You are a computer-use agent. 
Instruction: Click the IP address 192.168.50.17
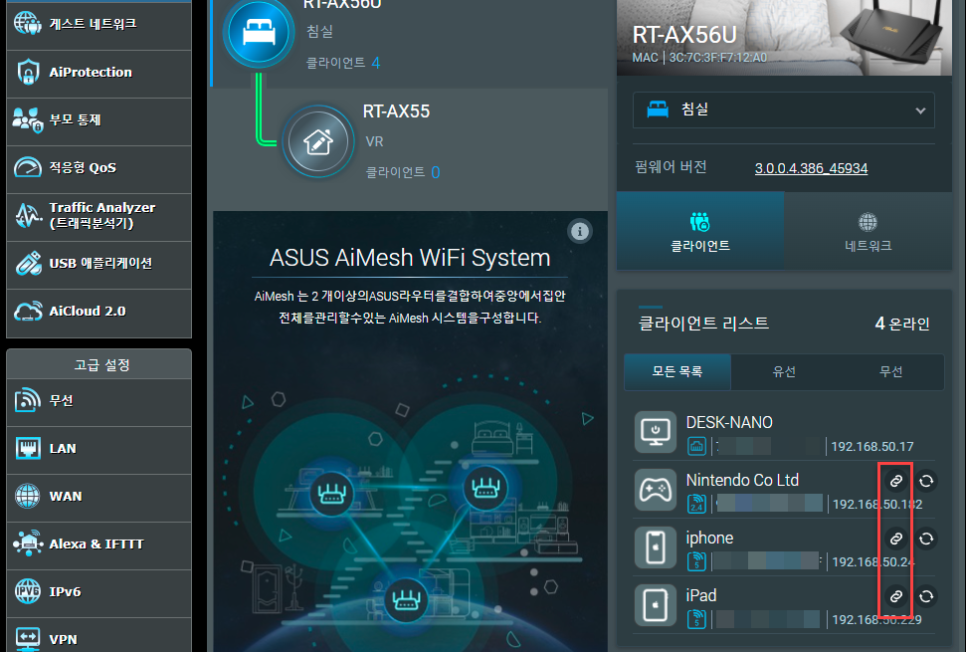point(872,446)
